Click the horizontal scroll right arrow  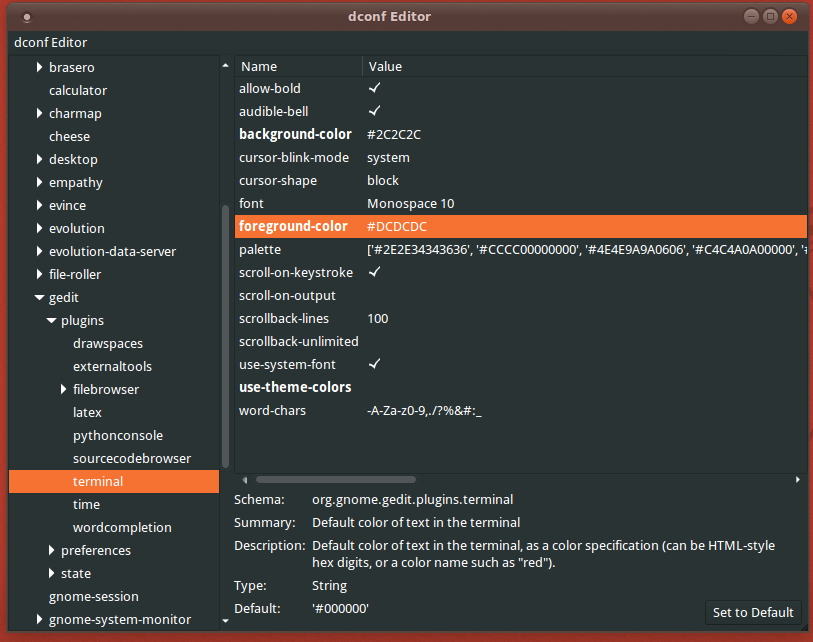tap(797, 480)
